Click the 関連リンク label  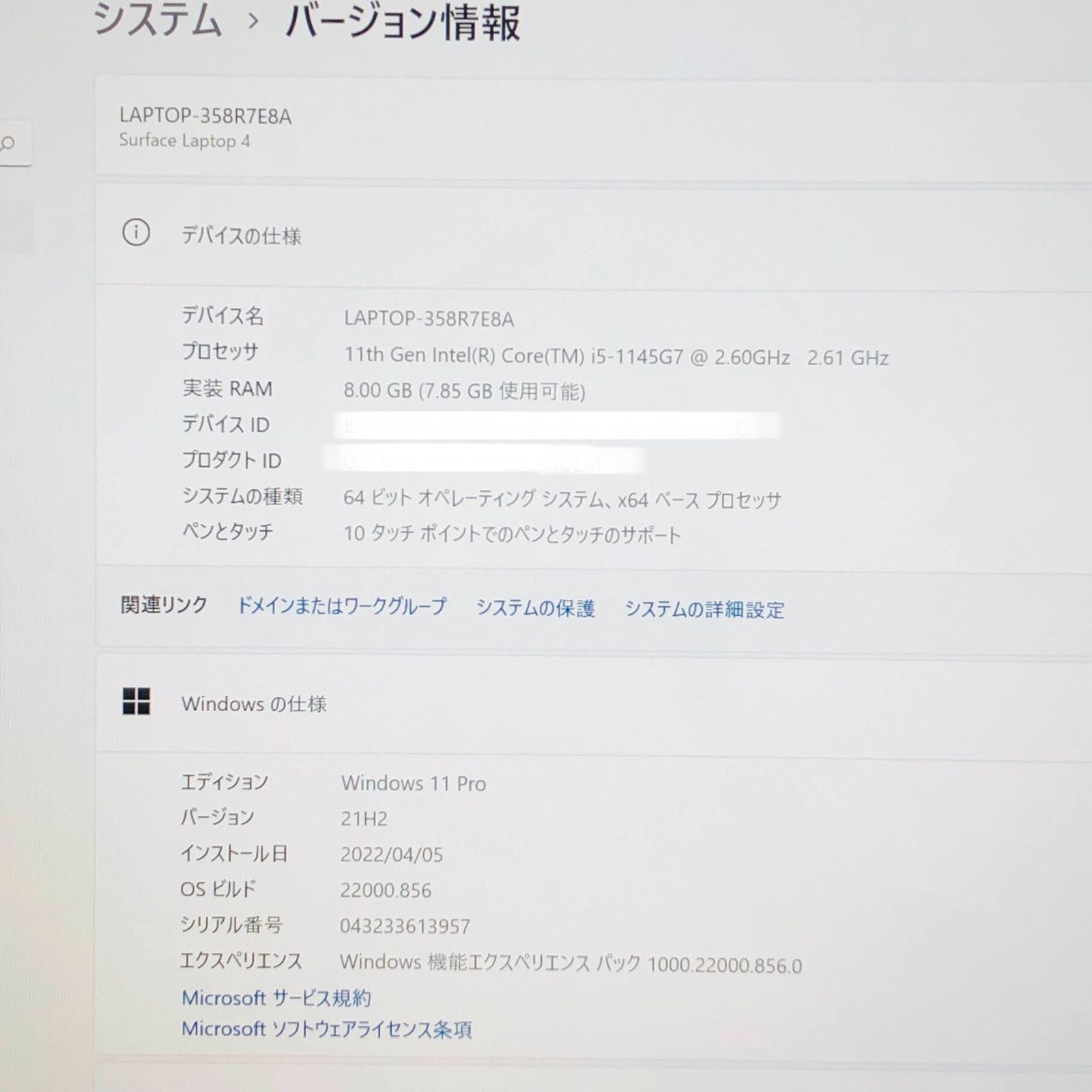pos(164,605)
